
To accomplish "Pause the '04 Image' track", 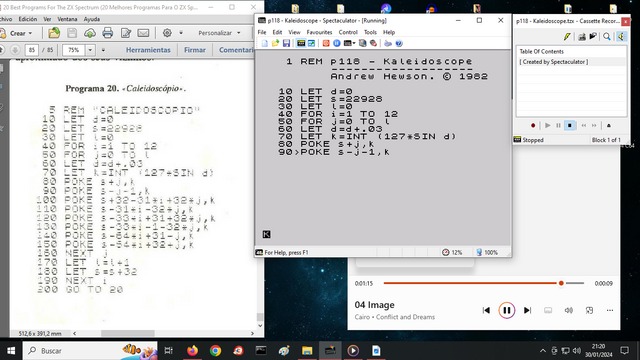I will [x=507, y=311].
